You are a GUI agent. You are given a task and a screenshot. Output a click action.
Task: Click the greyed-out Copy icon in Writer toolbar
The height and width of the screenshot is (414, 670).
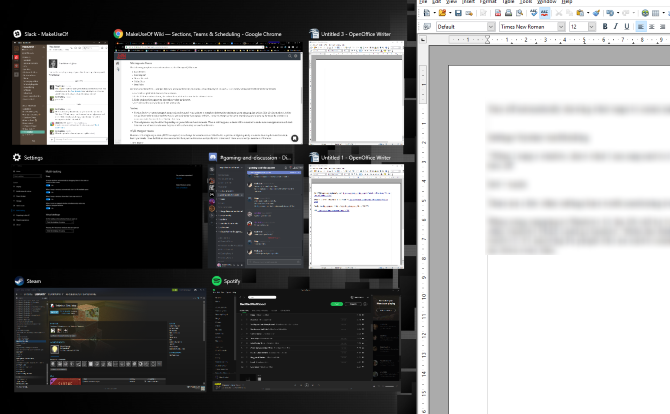569,13
